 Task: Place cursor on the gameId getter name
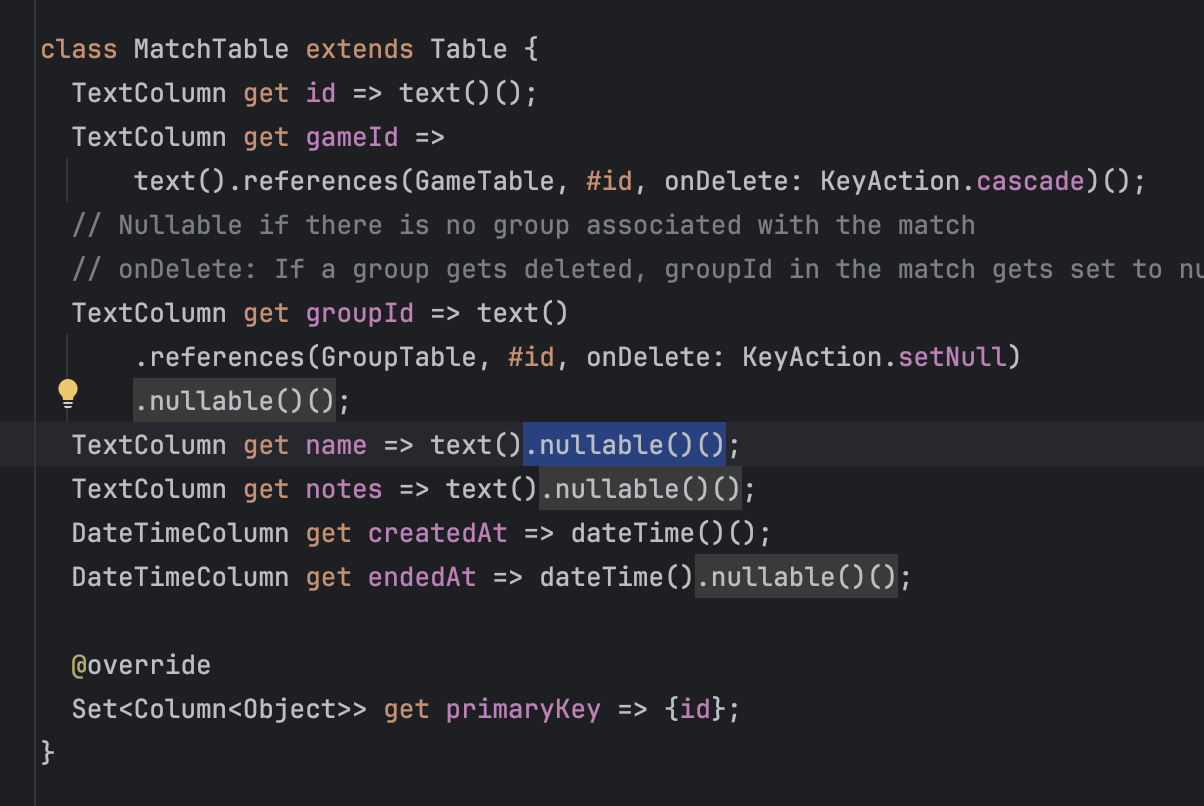click(351, 137)
